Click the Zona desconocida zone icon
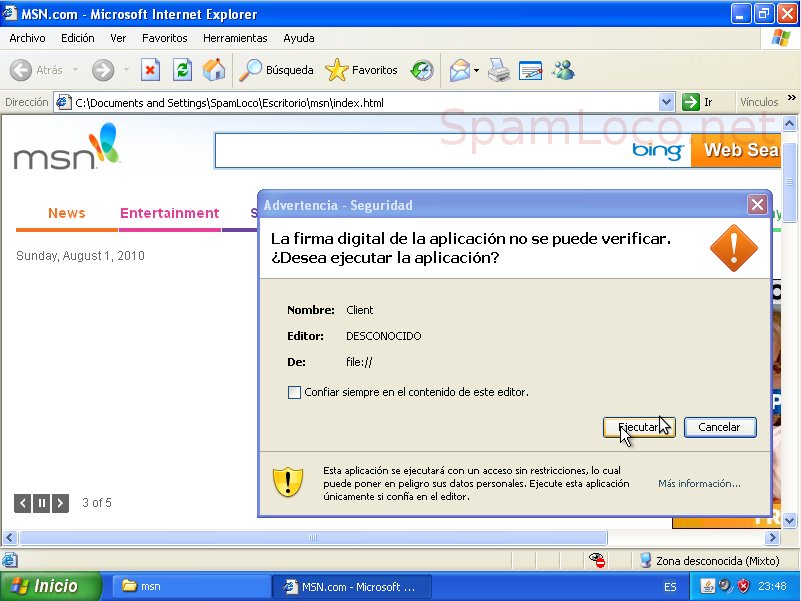Viewport: 801px width, 601px height. coord(646,560)
